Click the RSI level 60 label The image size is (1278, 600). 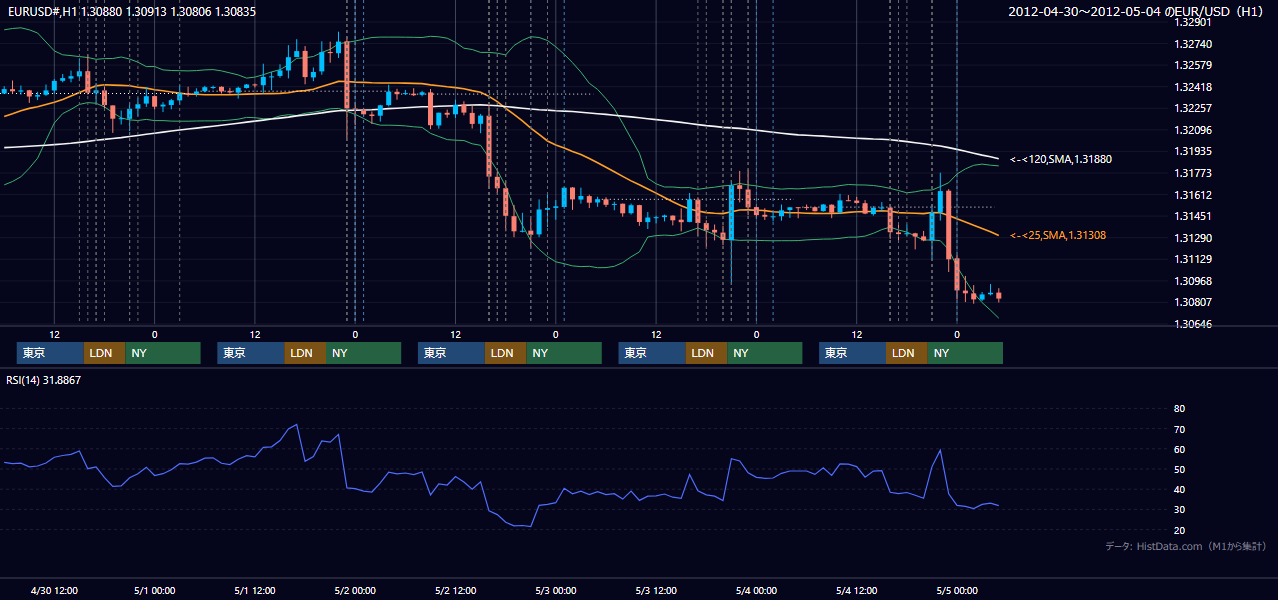tap(1179, 449)
